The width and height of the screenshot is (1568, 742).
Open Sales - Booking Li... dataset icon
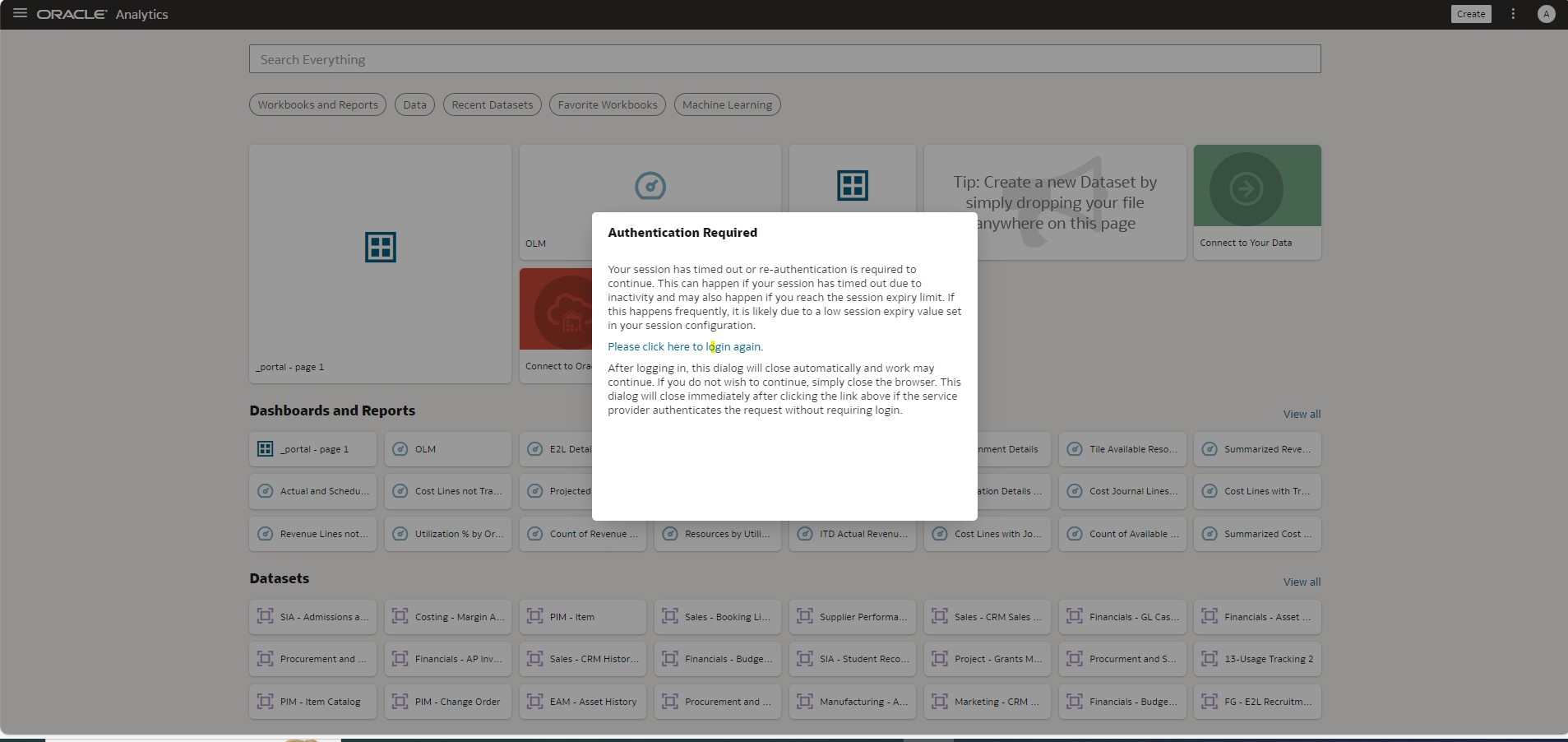click(x=669, y=616)
